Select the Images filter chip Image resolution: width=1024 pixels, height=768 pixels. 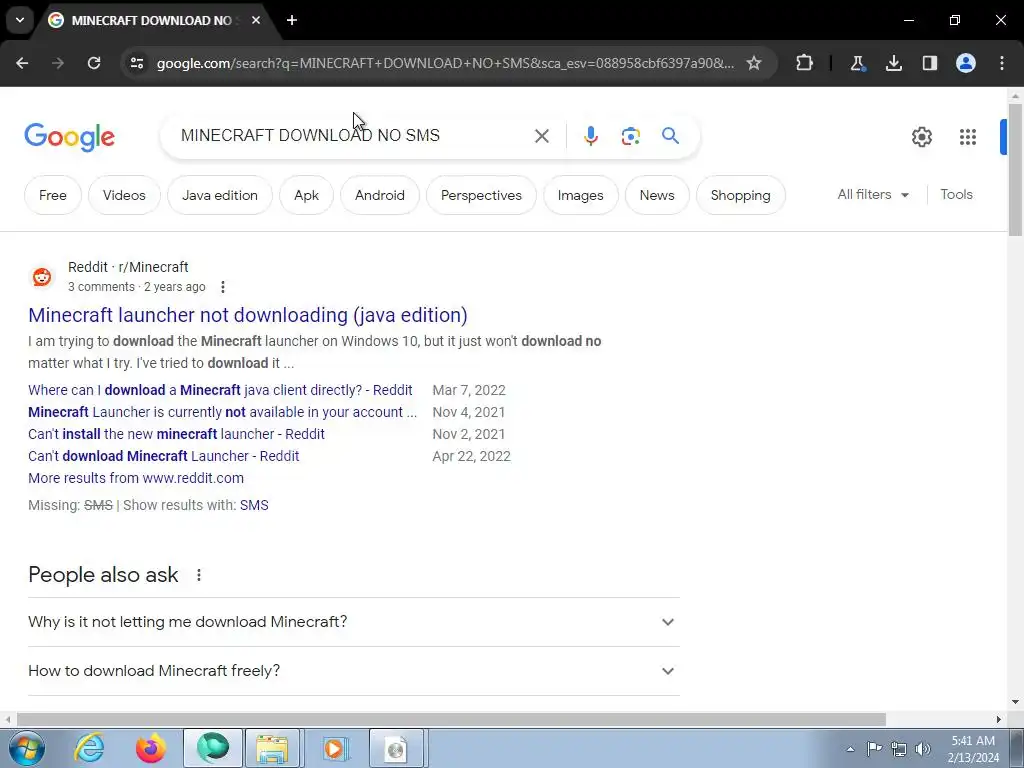(581, 195)
